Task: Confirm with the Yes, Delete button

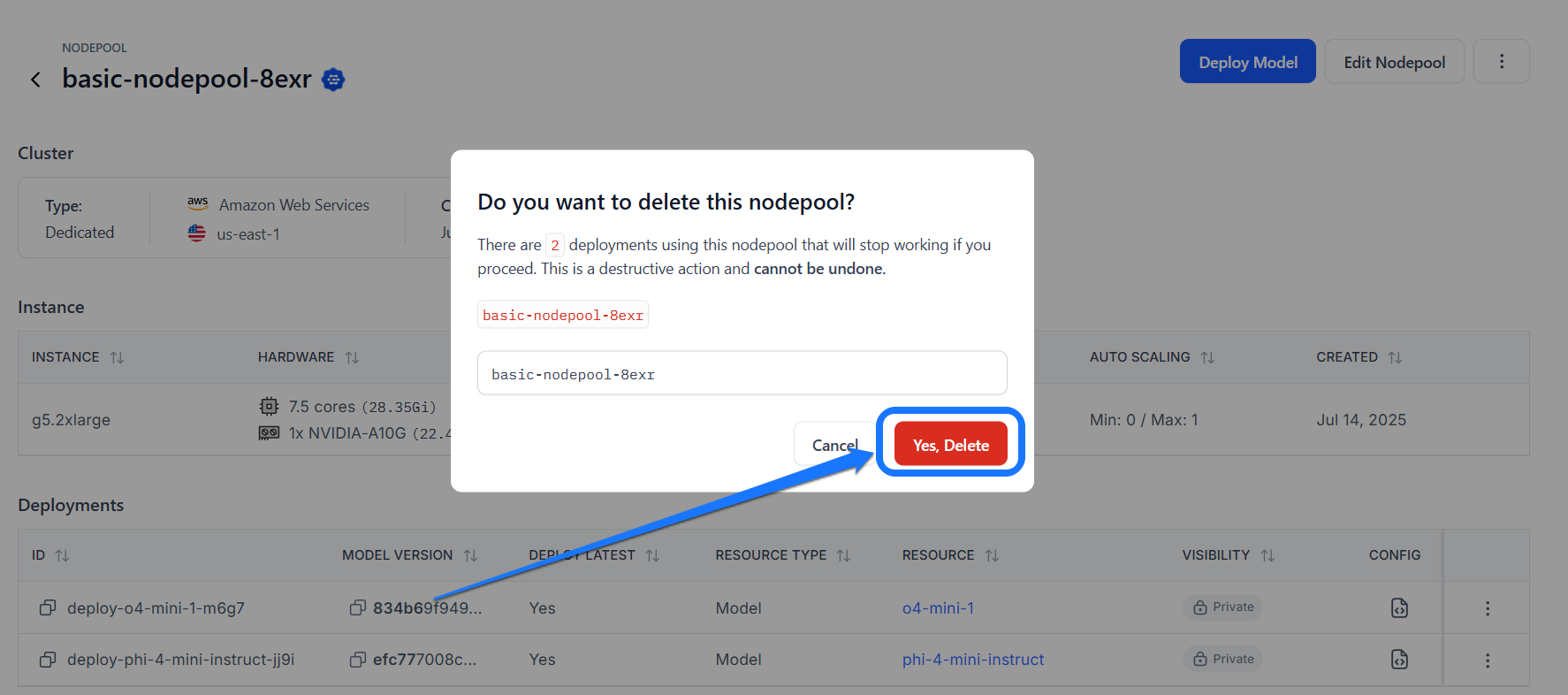Action: tap(950, 443)
